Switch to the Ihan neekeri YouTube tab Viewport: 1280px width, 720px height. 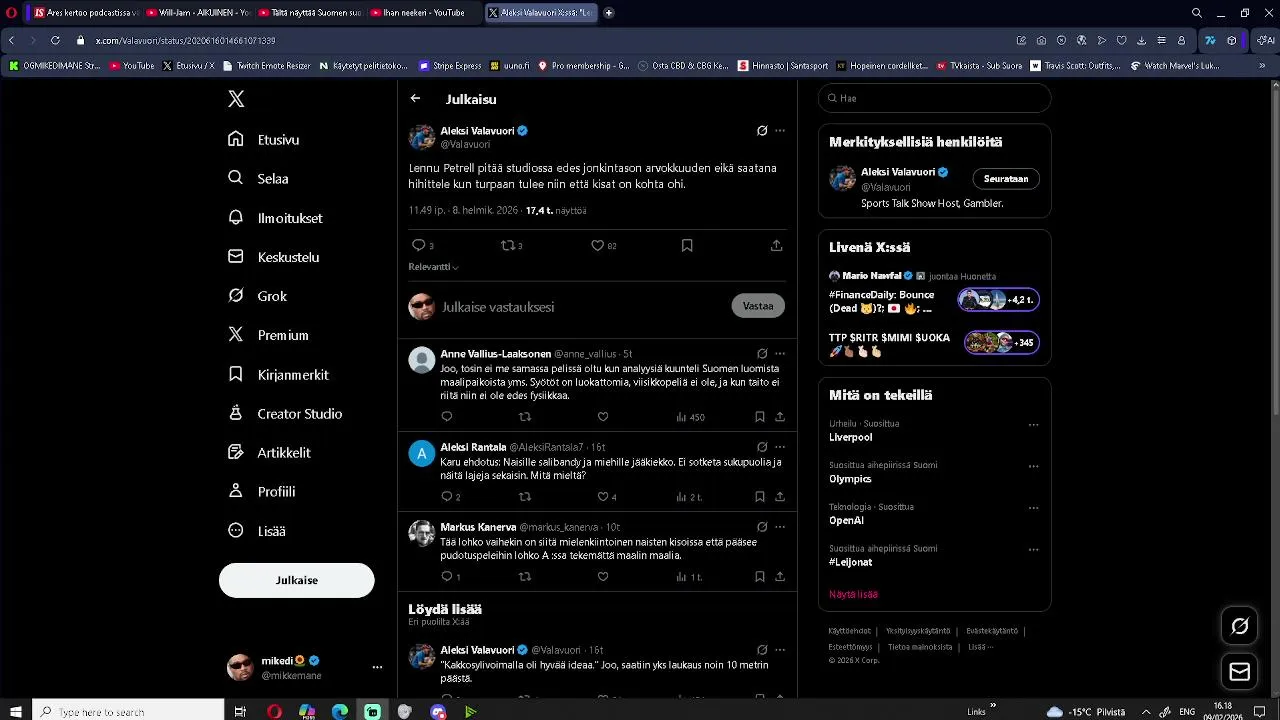click(x=423, y=13)
